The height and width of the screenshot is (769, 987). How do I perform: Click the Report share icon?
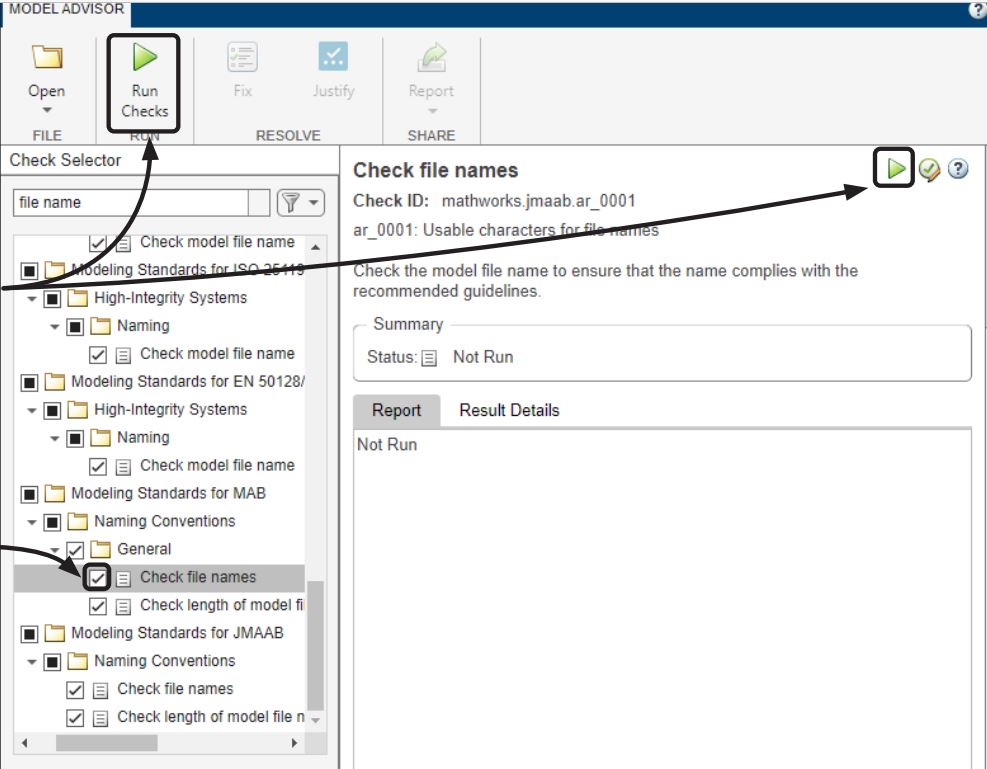(431, 60)
